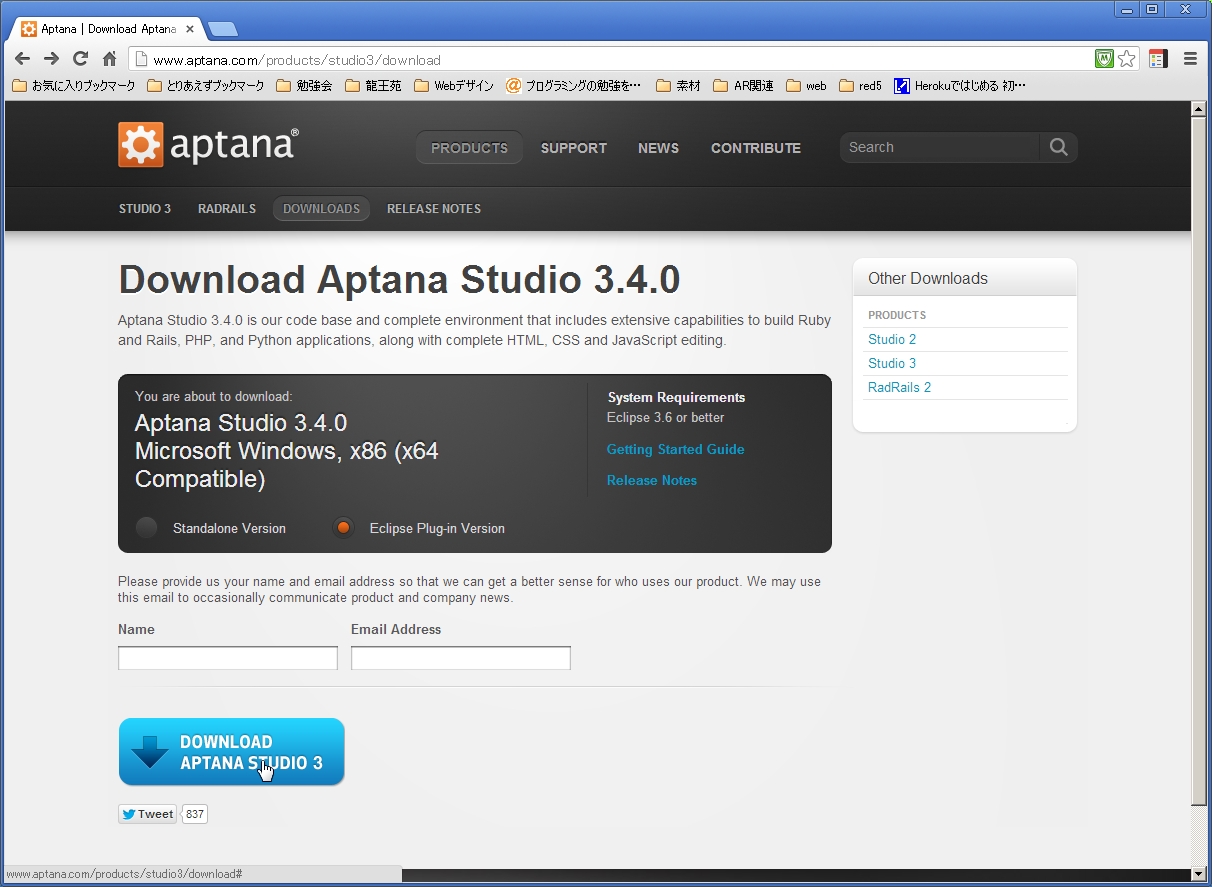This screenshot has height=887, width=1212.
Task: Go to the NEWS section
Action: 658,148
